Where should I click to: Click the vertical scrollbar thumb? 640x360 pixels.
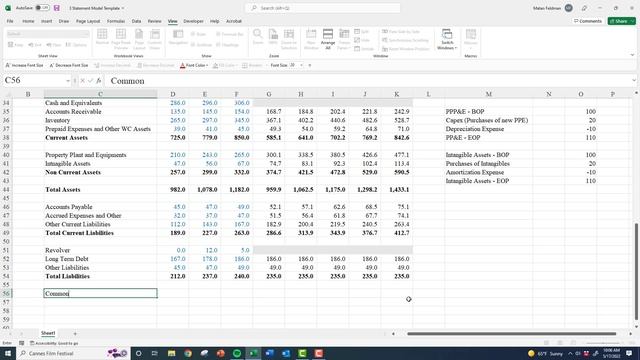(x=636, y=271)
